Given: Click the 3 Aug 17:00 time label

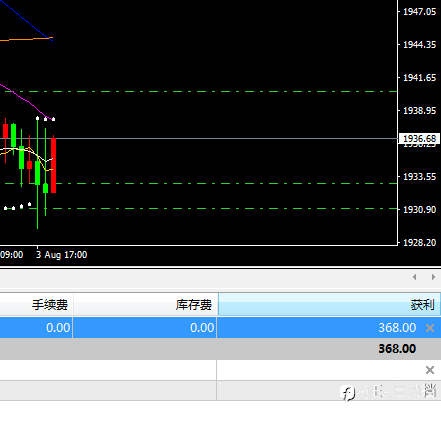Looking at the screenshot, I should (62, 255).
